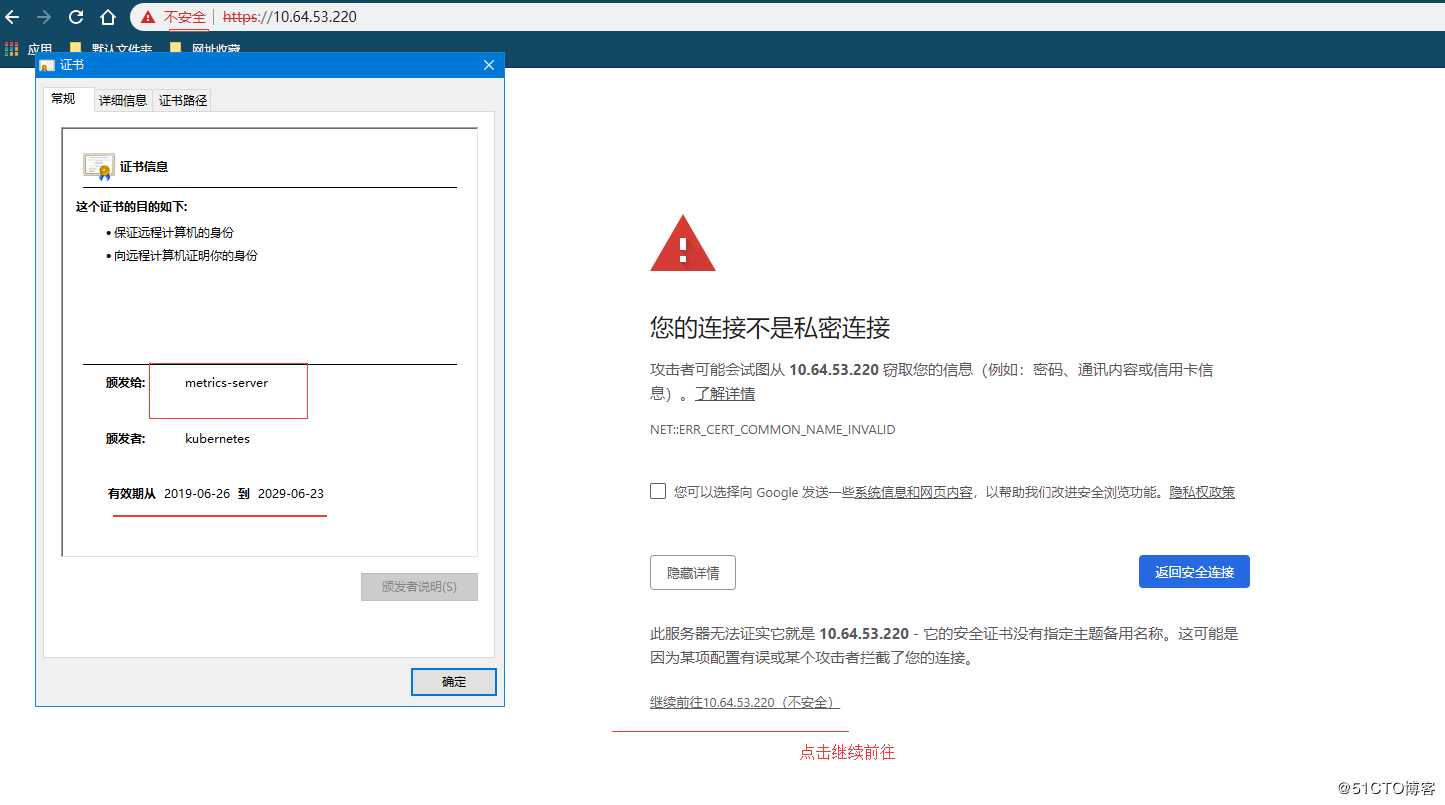This screenshot has height=805, width=1445.
Task: Click the 2019-06-26 validity start date
Action: click(197, 494)
